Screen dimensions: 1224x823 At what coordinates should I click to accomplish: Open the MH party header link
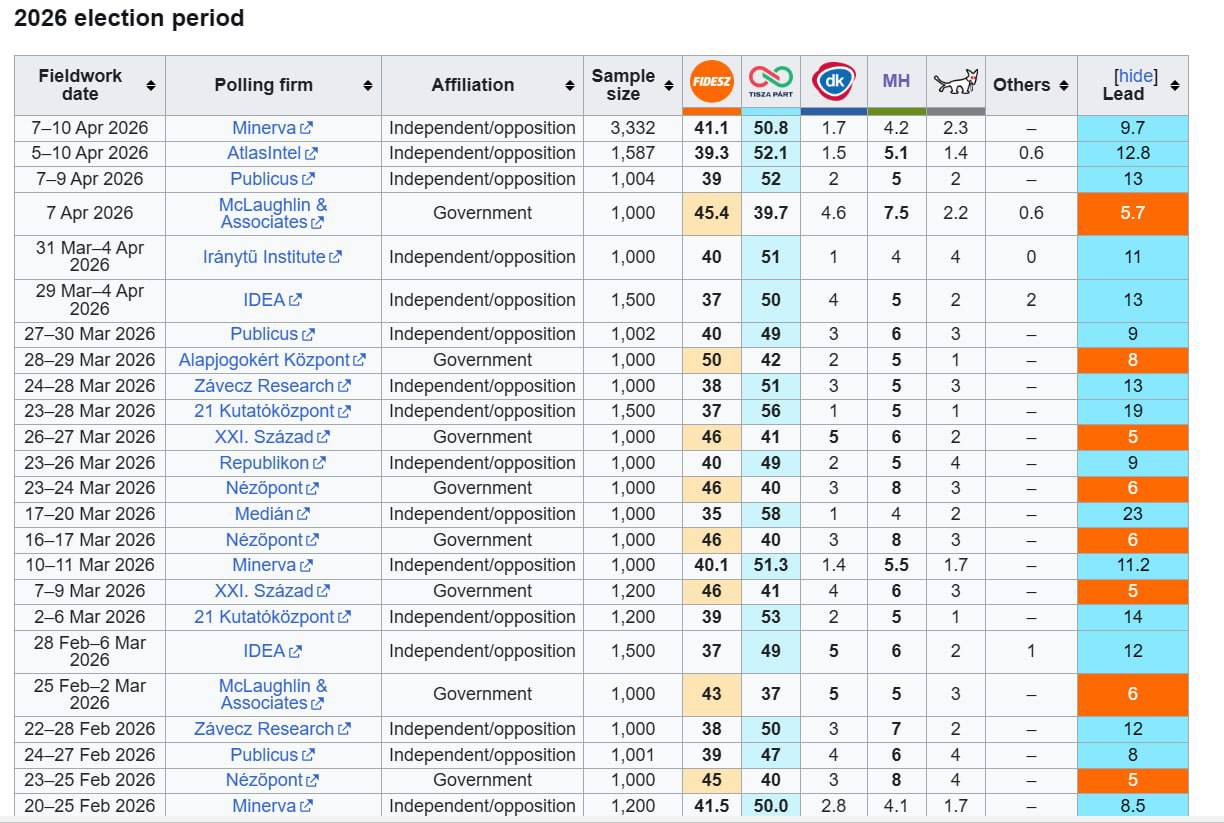[x=896, y=81]
